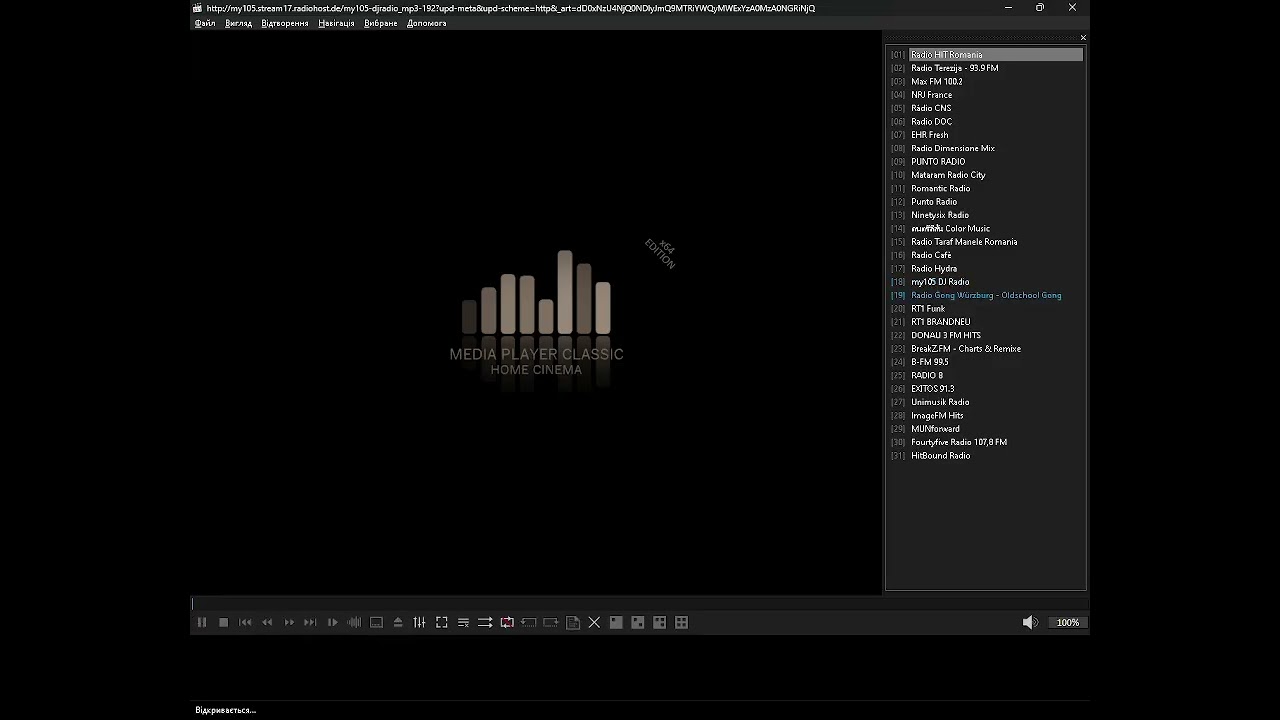Increase playback speed with forward arrows
Screen dimensions: 1280x720
coord(289,622)
